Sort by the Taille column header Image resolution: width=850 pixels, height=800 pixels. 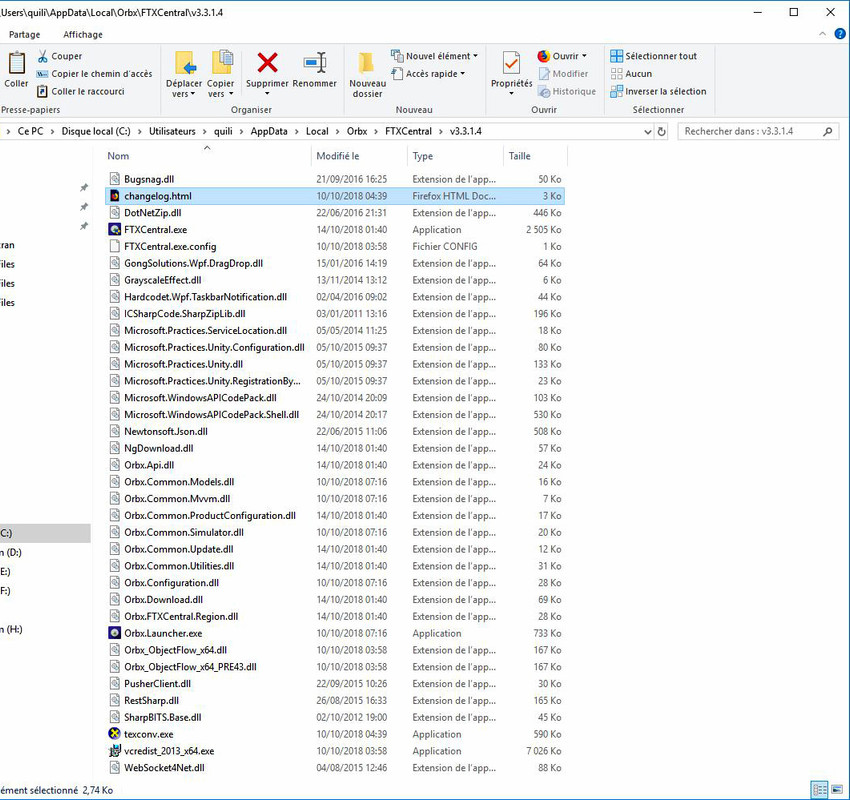click(519, 156)
